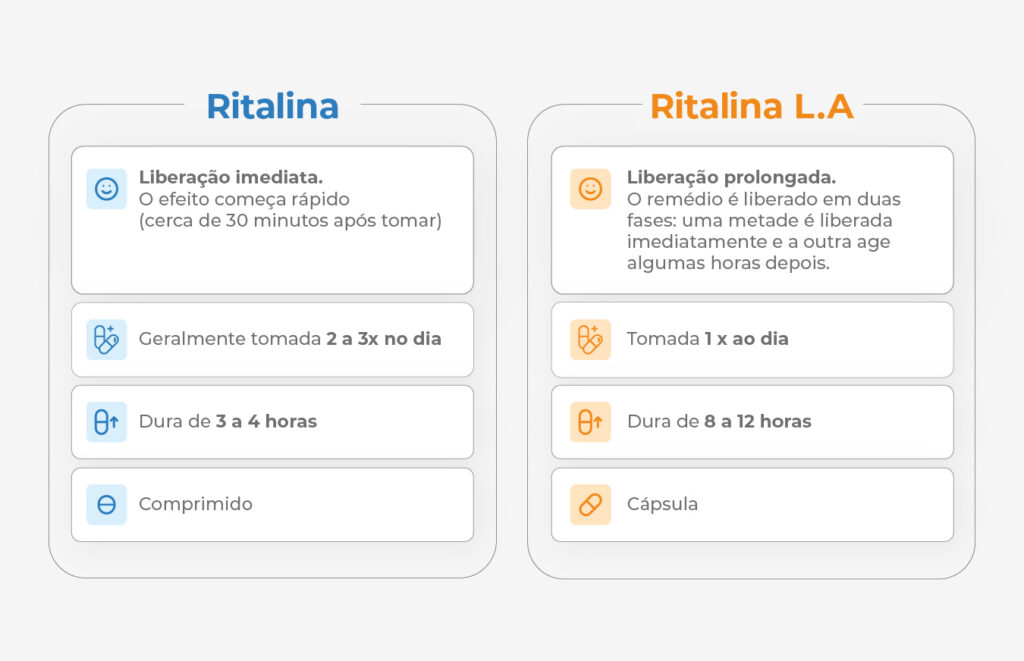Click the Tomada 1 x ao dia text
This screenshot has width=1024, height=661.
coord(708,339)
